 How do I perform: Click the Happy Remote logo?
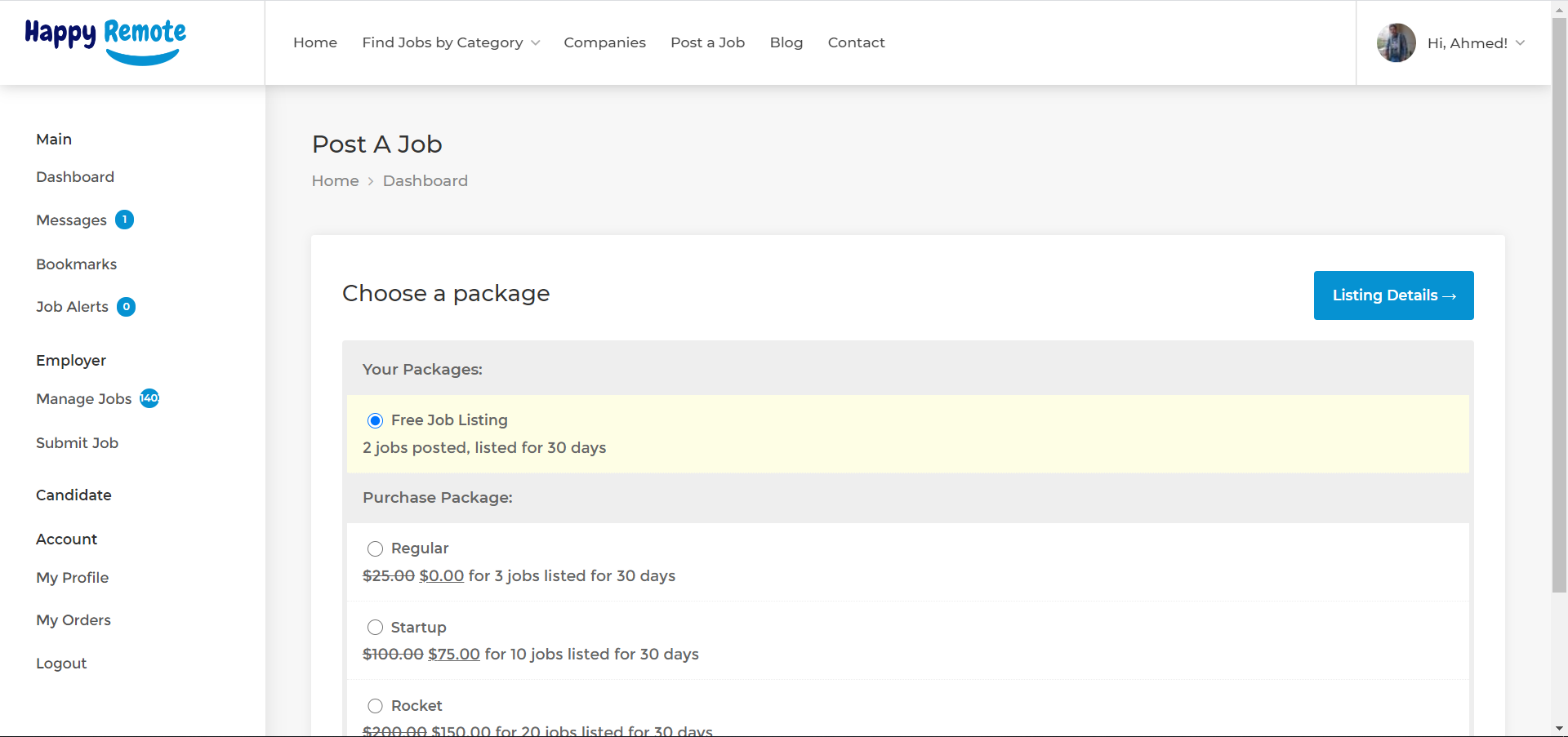(x=105, y=42)
